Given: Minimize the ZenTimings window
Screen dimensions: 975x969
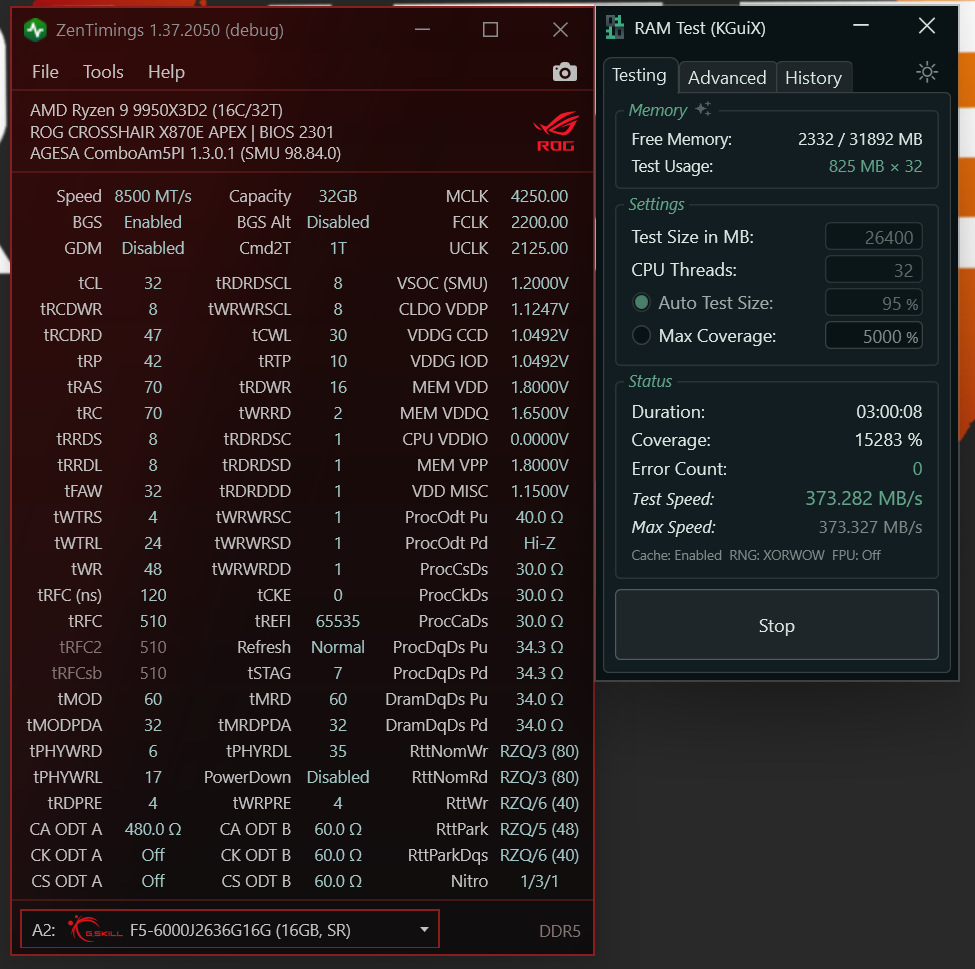Looking at the screenshot, I should (x=422, y=30).
